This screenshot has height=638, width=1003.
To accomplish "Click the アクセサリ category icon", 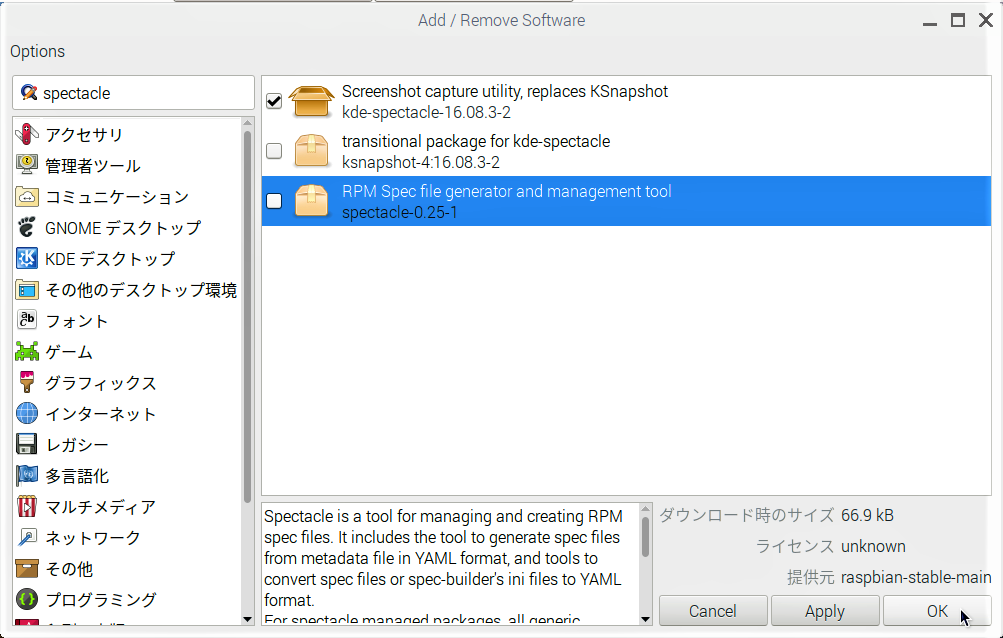I will pyautogui.click(x=27, y=134).
